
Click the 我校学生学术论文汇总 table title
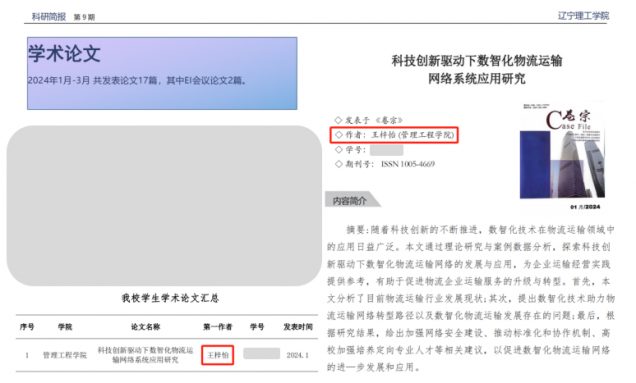click(x=170, y=298)
